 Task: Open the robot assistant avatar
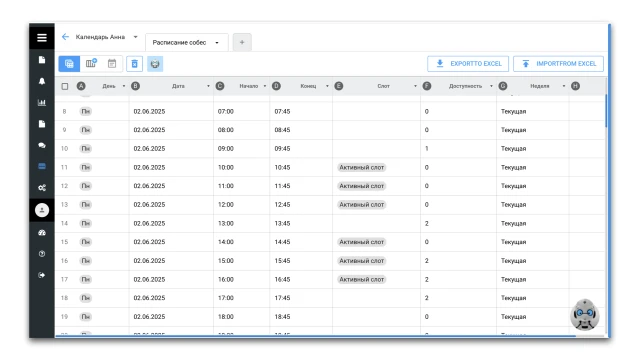tap(584, 315)
